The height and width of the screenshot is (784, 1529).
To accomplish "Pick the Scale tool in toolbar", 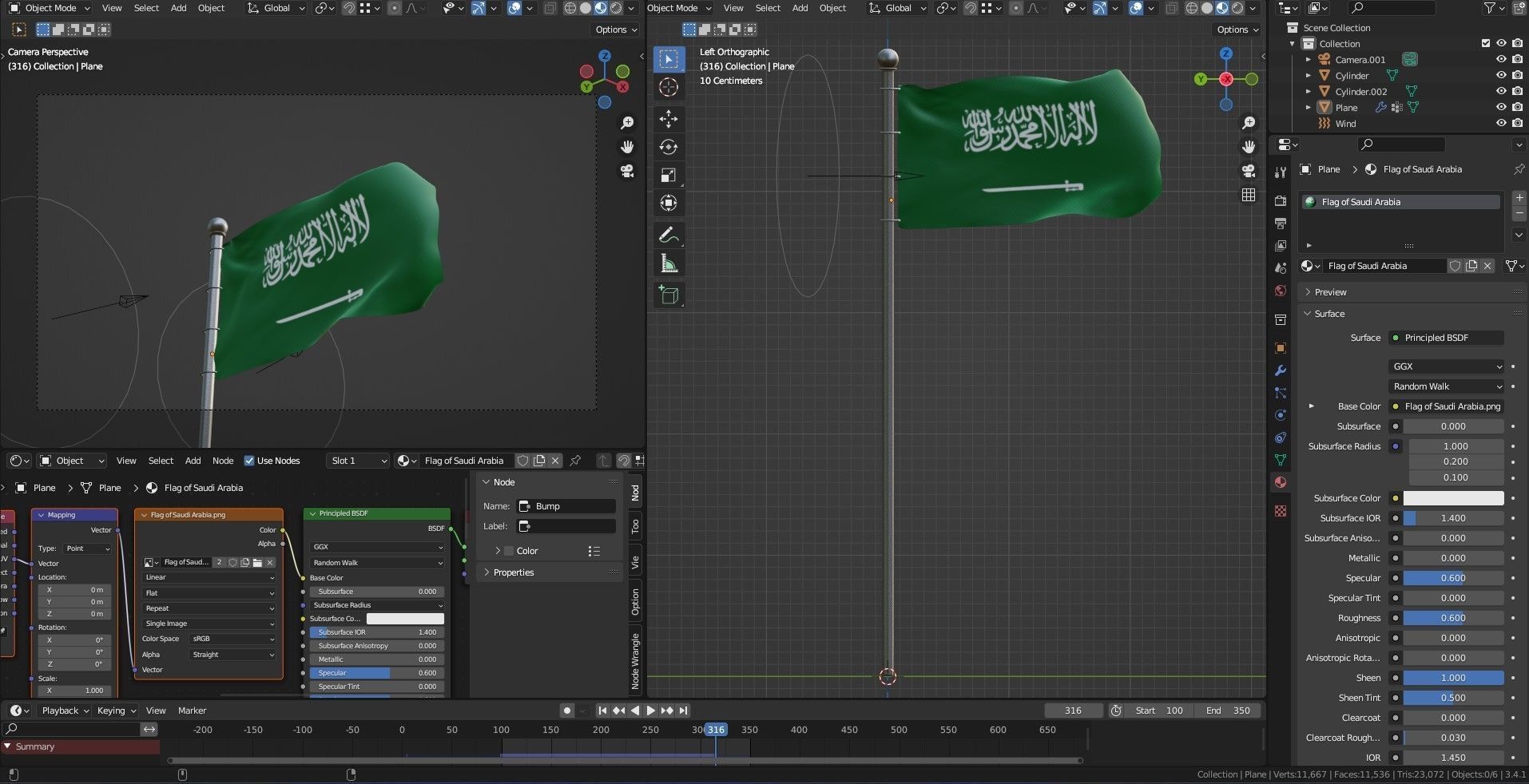I will tap(669, 176).
